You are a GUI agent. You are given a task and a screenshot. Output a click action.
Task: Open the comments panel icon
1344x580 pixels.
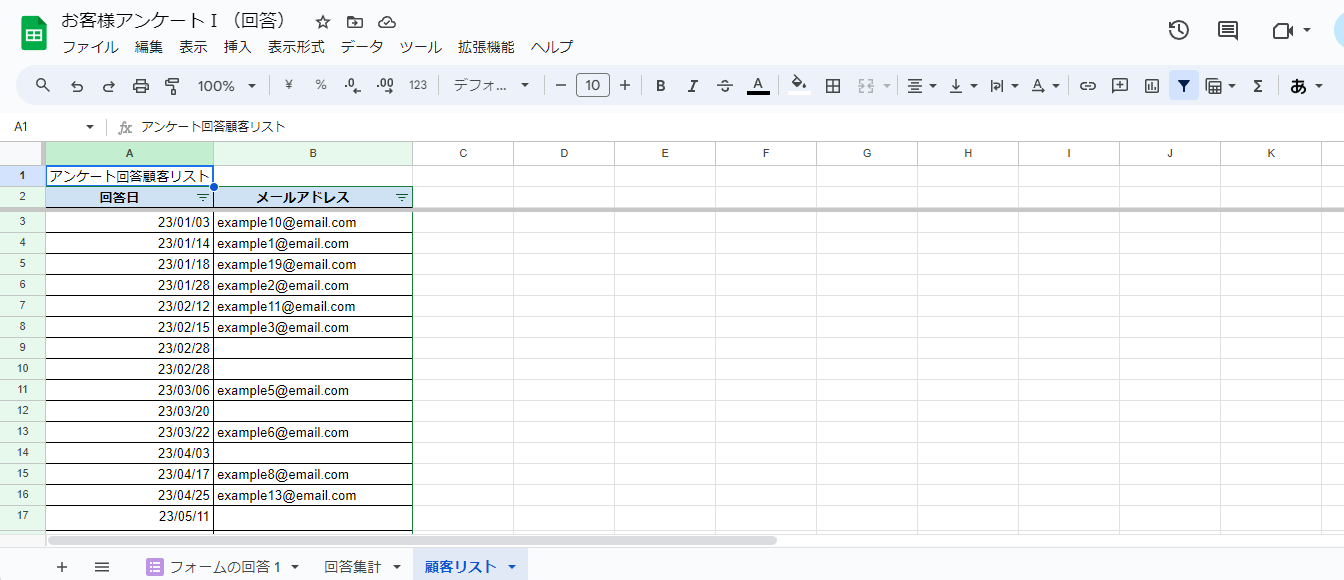[x=1227, y=30]
